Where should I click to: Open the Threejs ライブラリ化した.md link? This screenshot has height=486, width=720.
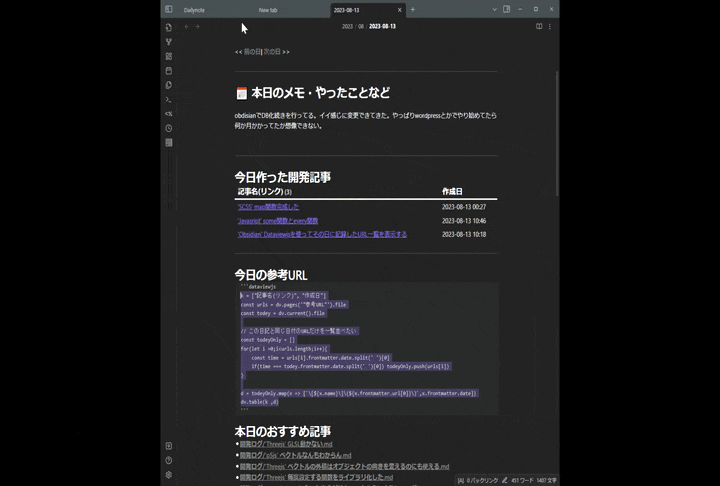[316, 477]
